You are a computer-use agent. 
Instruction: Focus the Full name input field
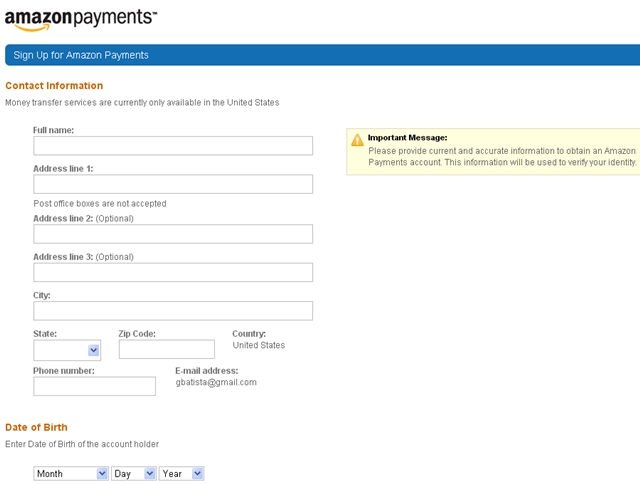[173, 146]
